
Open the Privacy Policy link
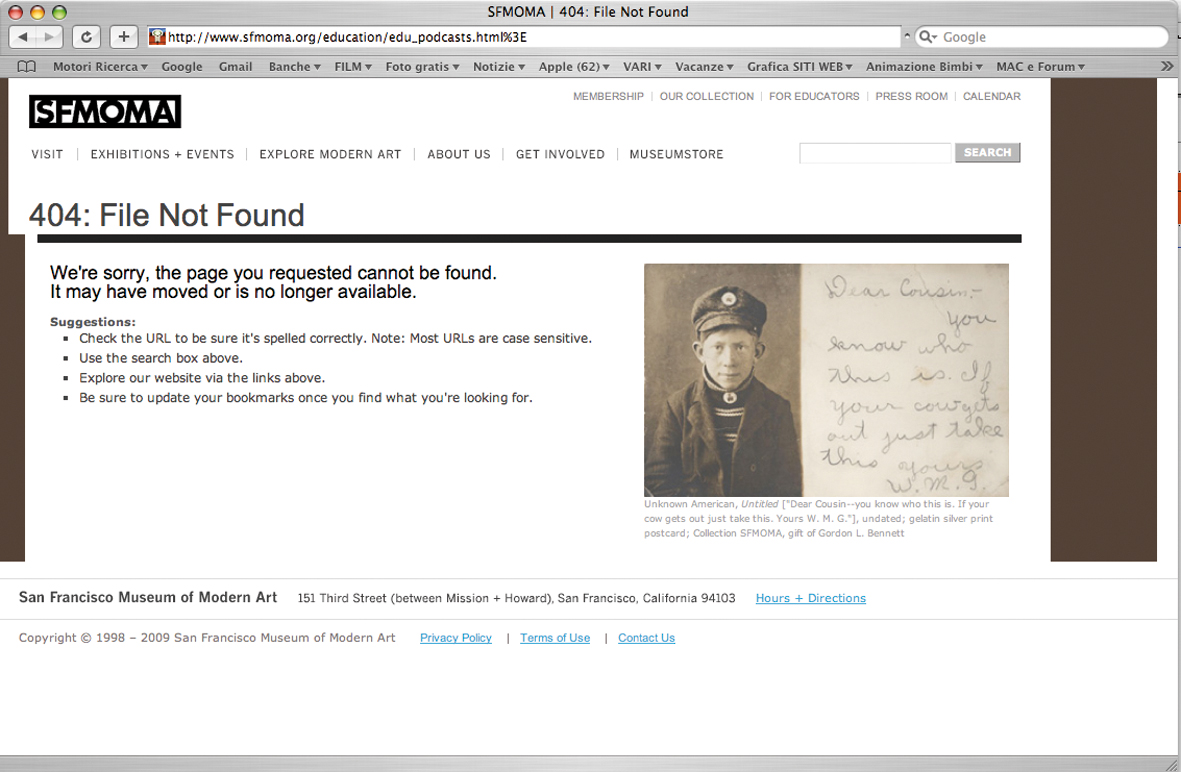[456, 638]
